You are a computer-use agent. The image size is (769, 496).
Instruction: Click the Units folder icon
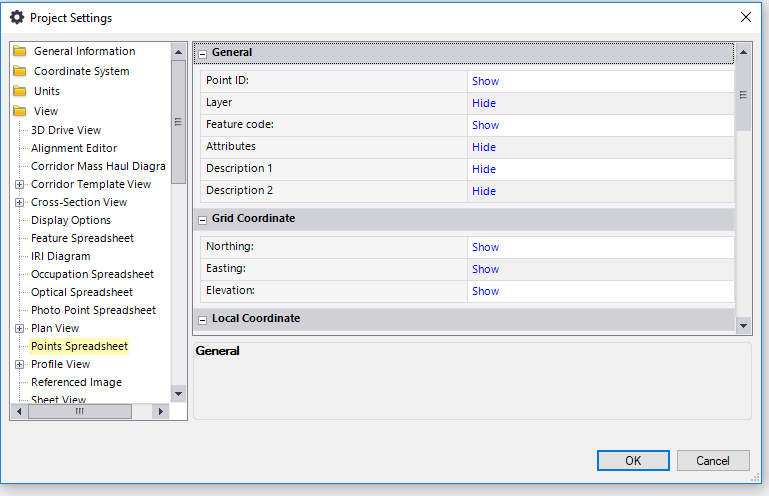20,92
